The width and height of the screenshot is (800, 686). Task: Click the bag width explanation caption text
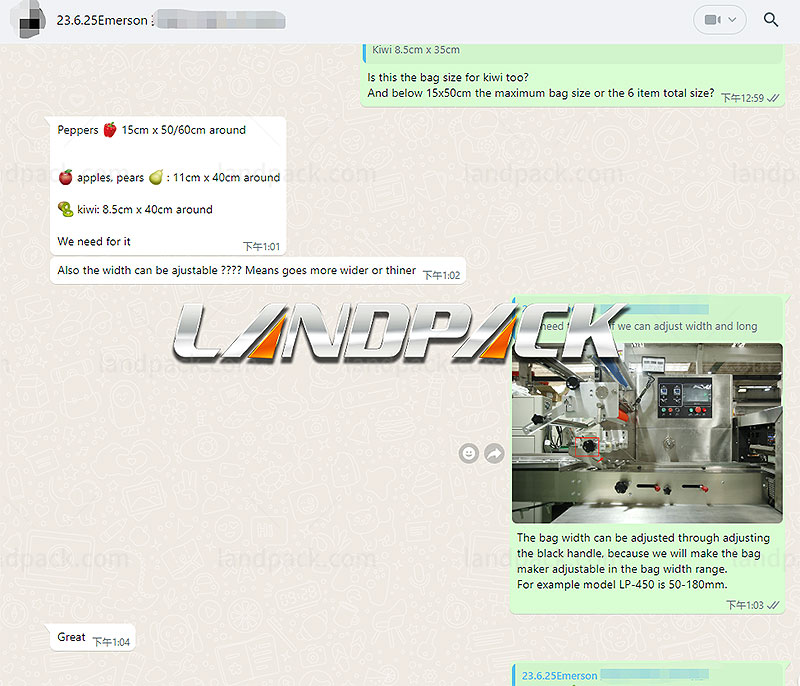pyautogui.click(x=621, y=561)
